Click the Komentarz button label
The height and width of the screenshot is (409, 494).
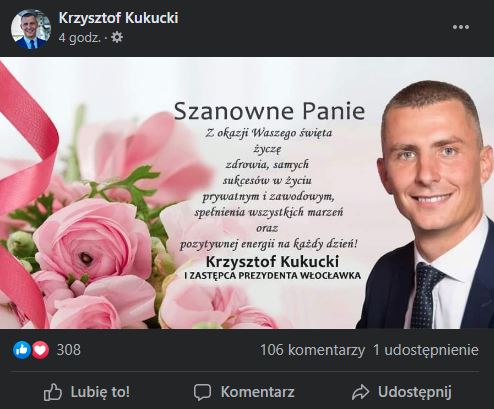point(257,392)
